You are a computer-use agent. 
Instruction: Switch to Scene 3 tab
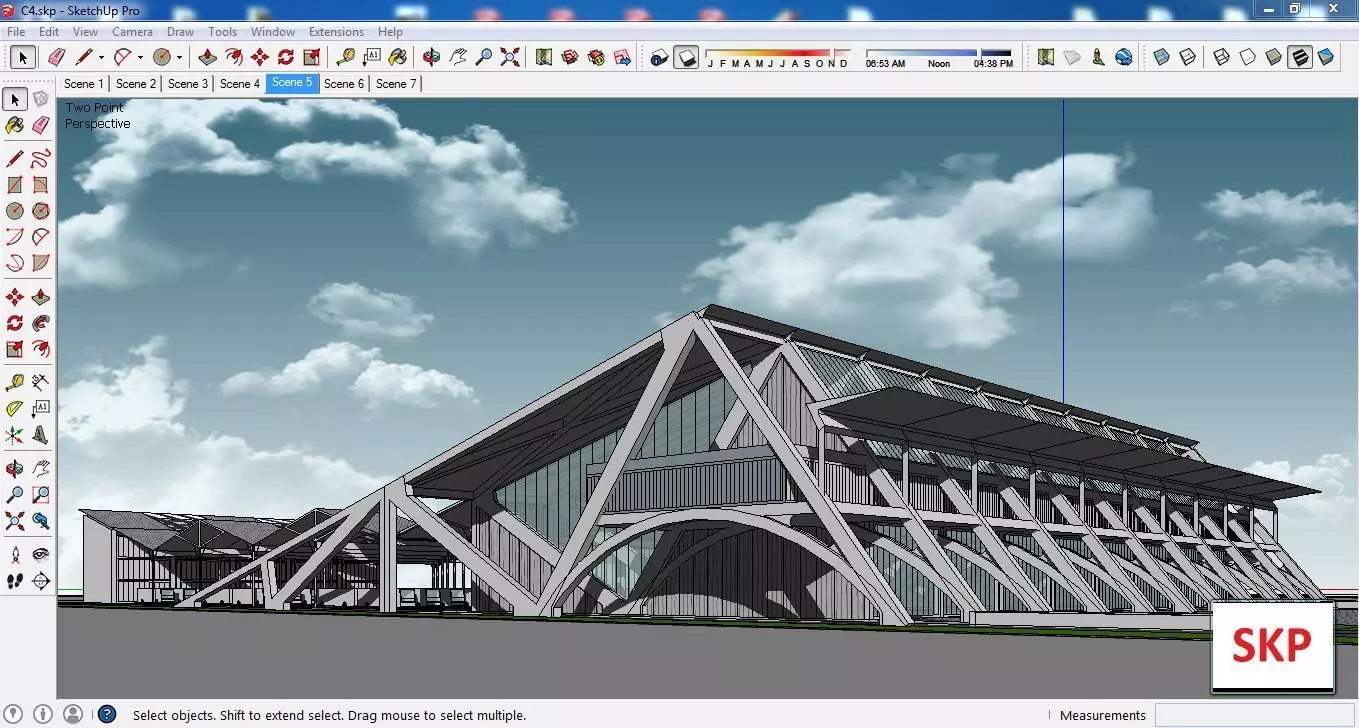(188, 84)
